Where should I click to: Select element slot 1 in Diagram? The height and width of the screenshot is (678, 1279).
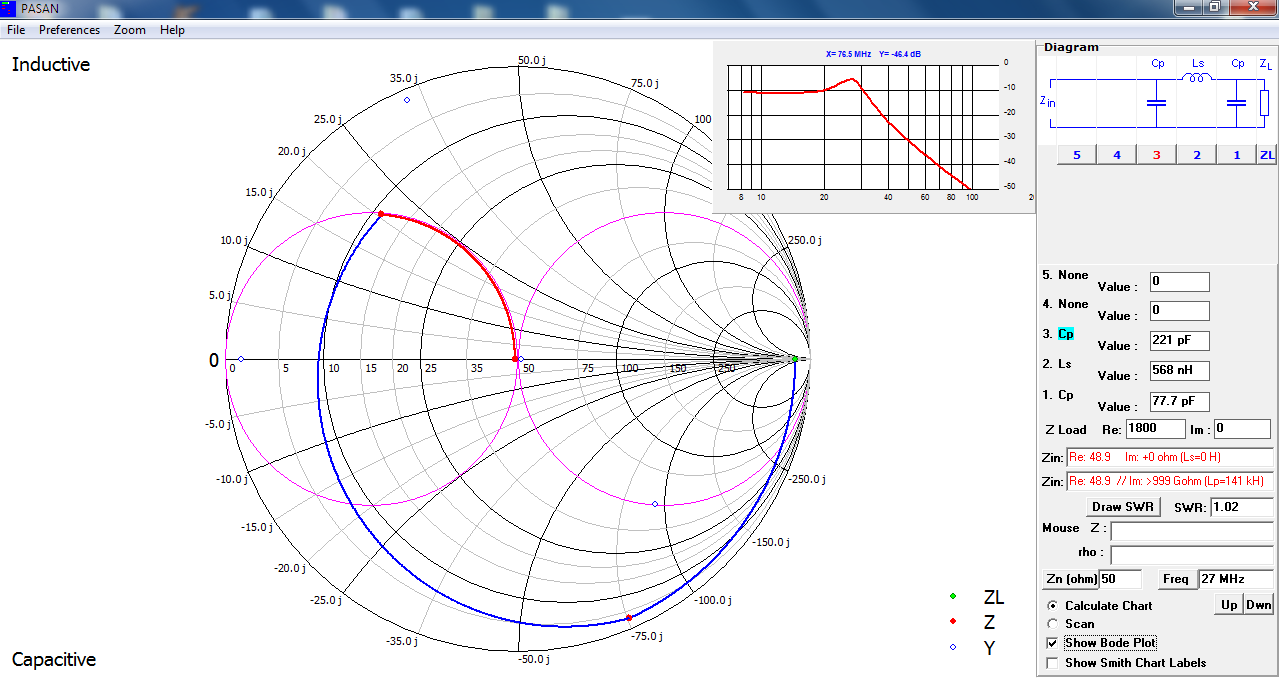tap(1237, 155)
